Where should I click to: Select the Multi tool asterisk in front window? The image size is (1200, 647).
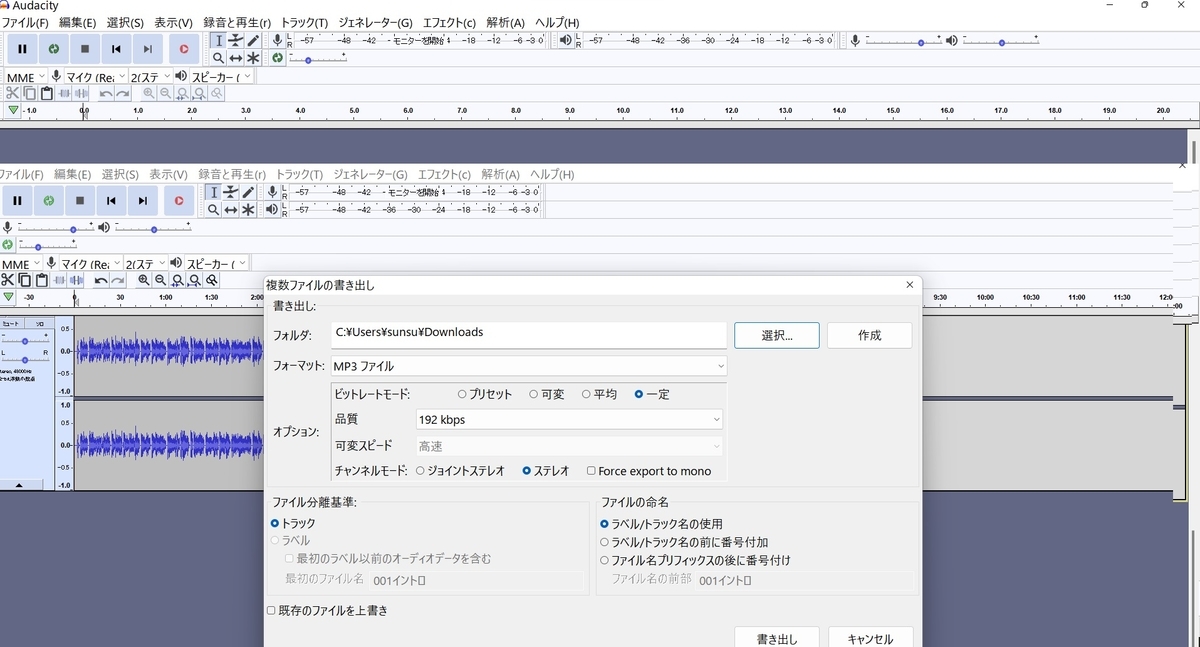pos(247,210)
